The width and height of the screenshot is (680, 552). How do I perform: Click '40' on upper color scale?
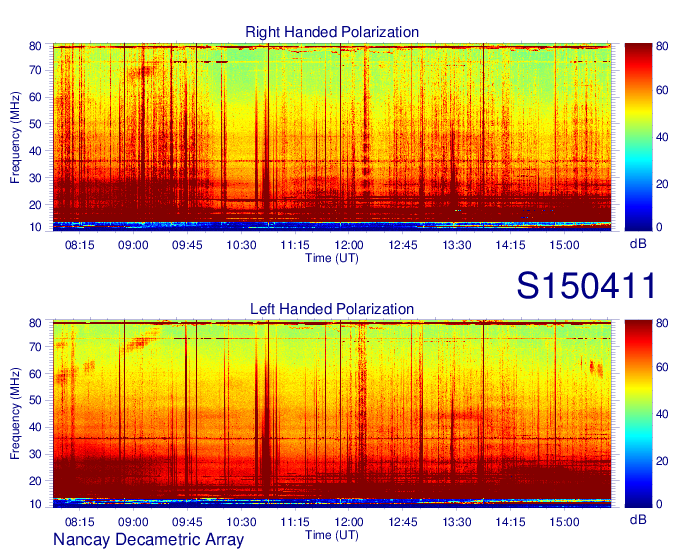point(662,137)
